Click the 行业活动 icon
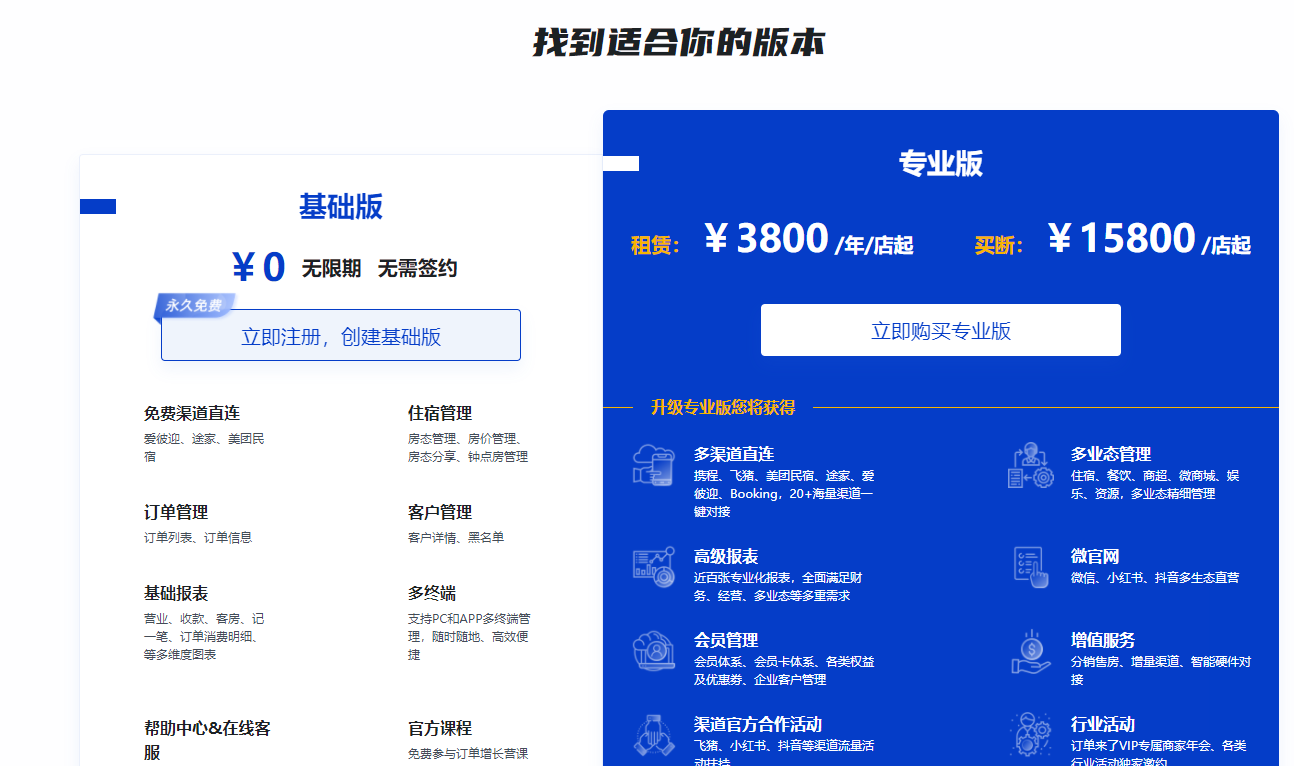This screenshot has height=766, width=1294. (x=1030, y=734)
